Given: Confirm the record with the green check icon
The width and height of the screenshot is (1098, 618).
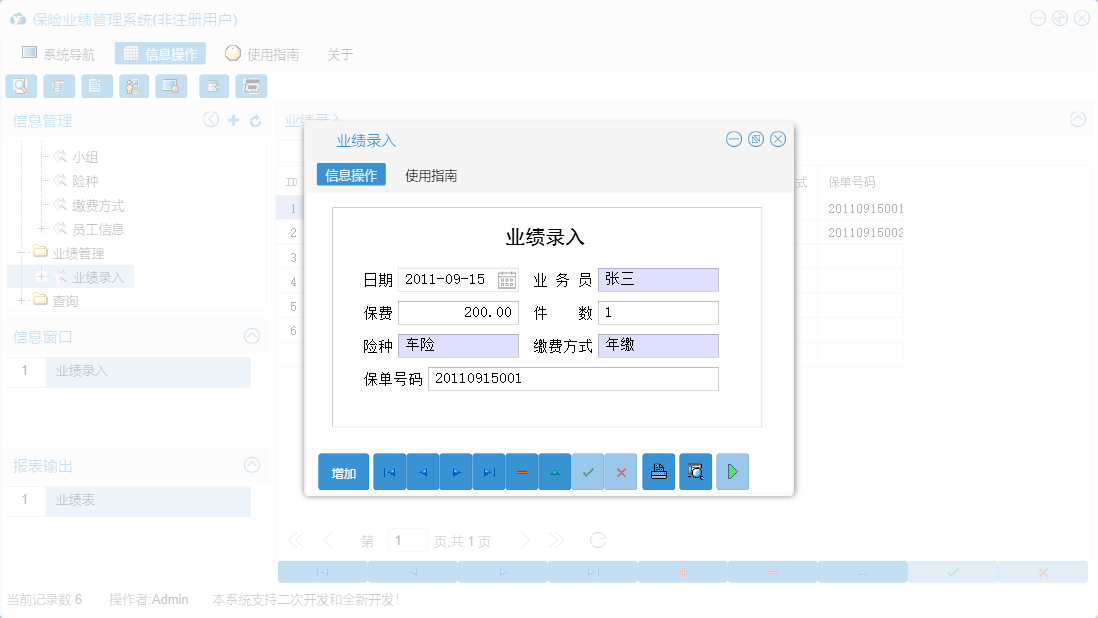Looking at the screenshot, I should pyautogui.click(x=588, y=471).
